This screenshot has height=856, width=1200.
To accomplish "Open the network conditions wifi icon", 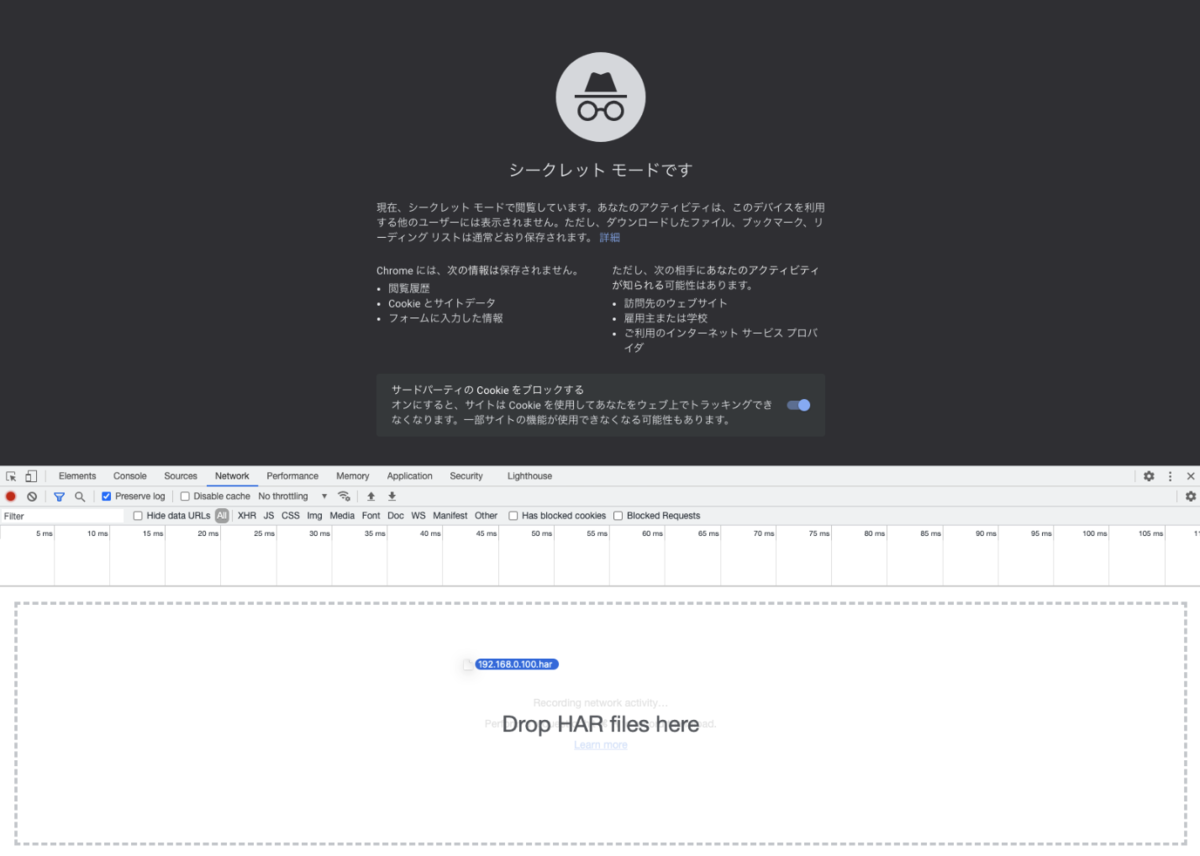I will click(x=344, y=496).
